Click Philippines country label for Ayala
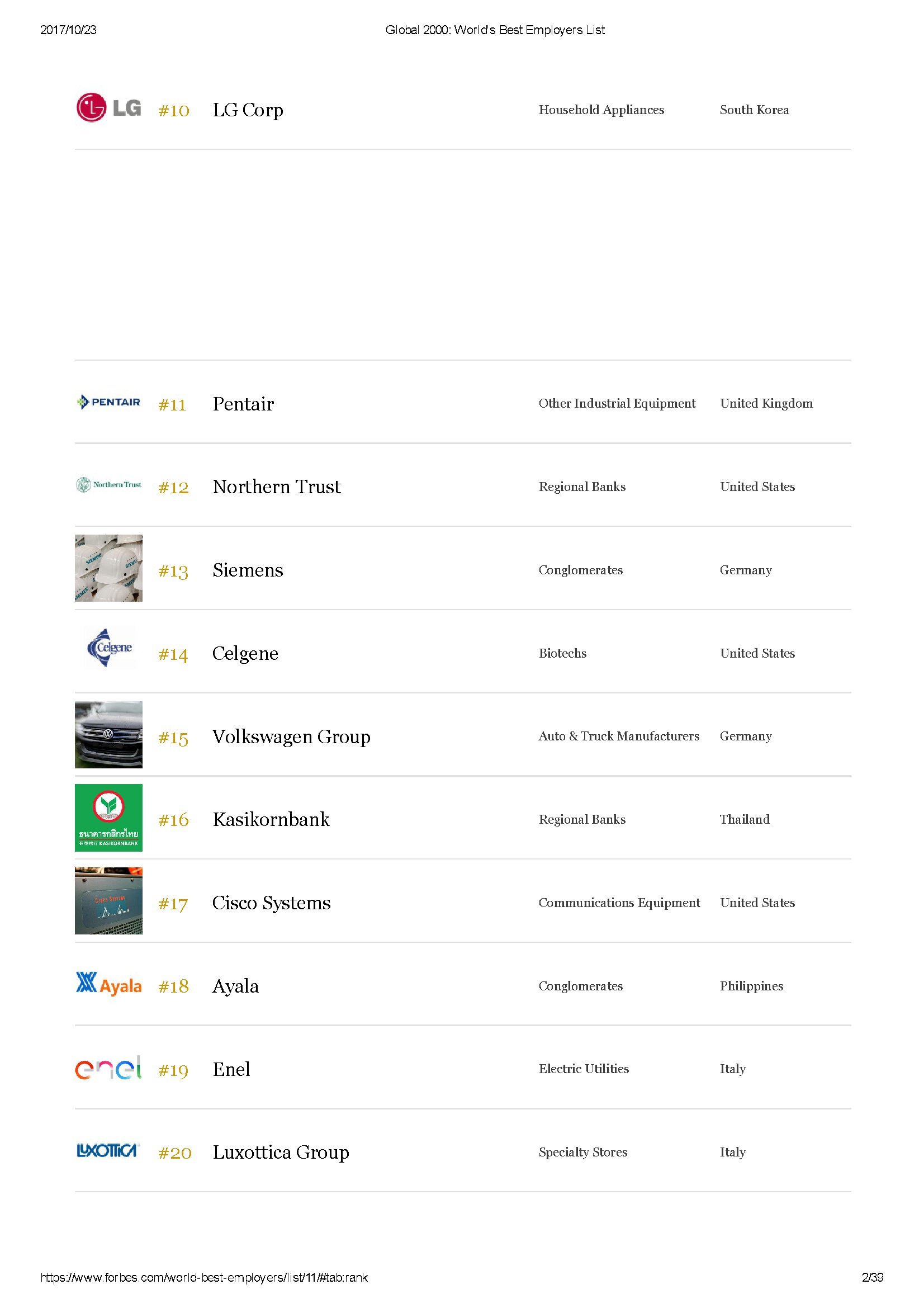 (751, 985)
